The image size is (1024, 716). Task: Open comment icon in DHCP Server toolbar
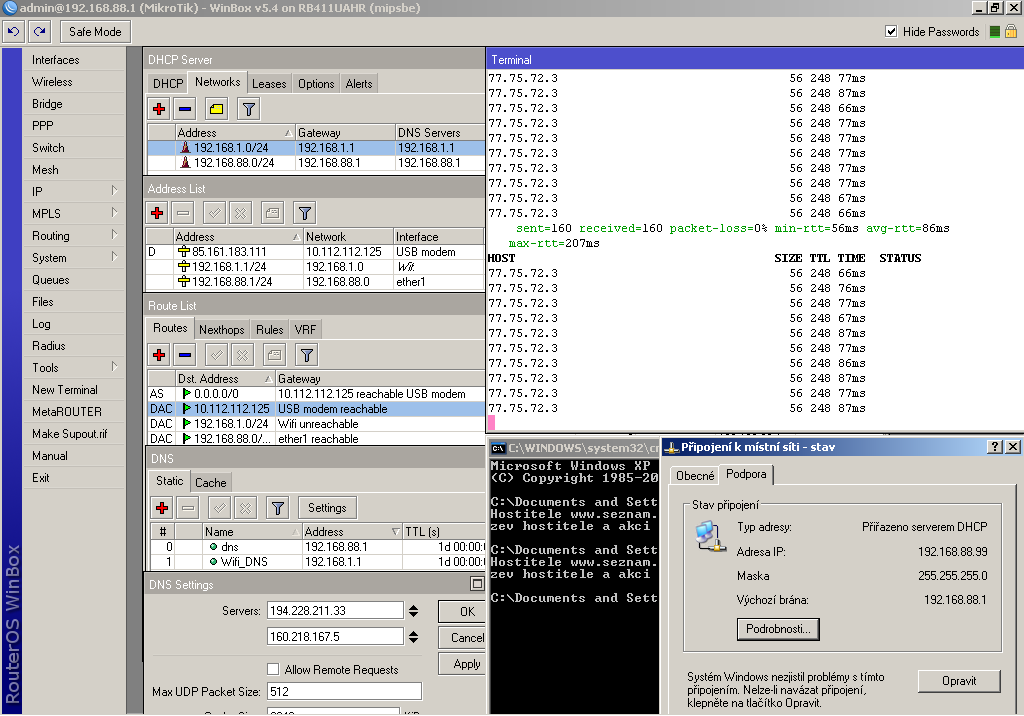click(x=216, y=109)
